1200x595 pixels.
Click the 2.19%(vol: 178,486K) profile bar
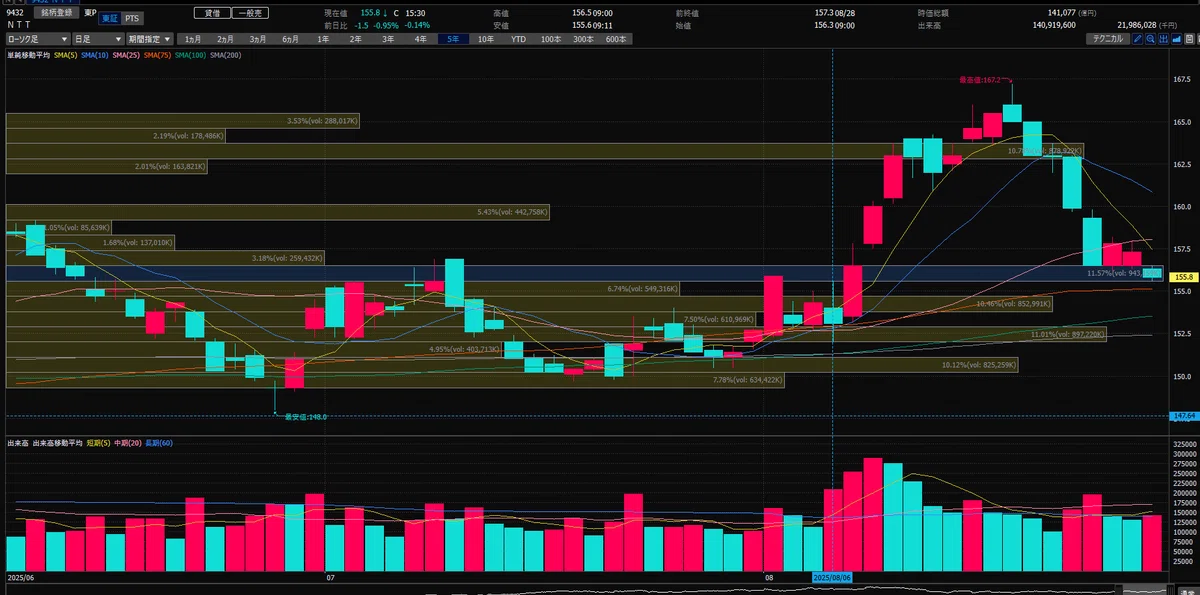tap(116, 136)
